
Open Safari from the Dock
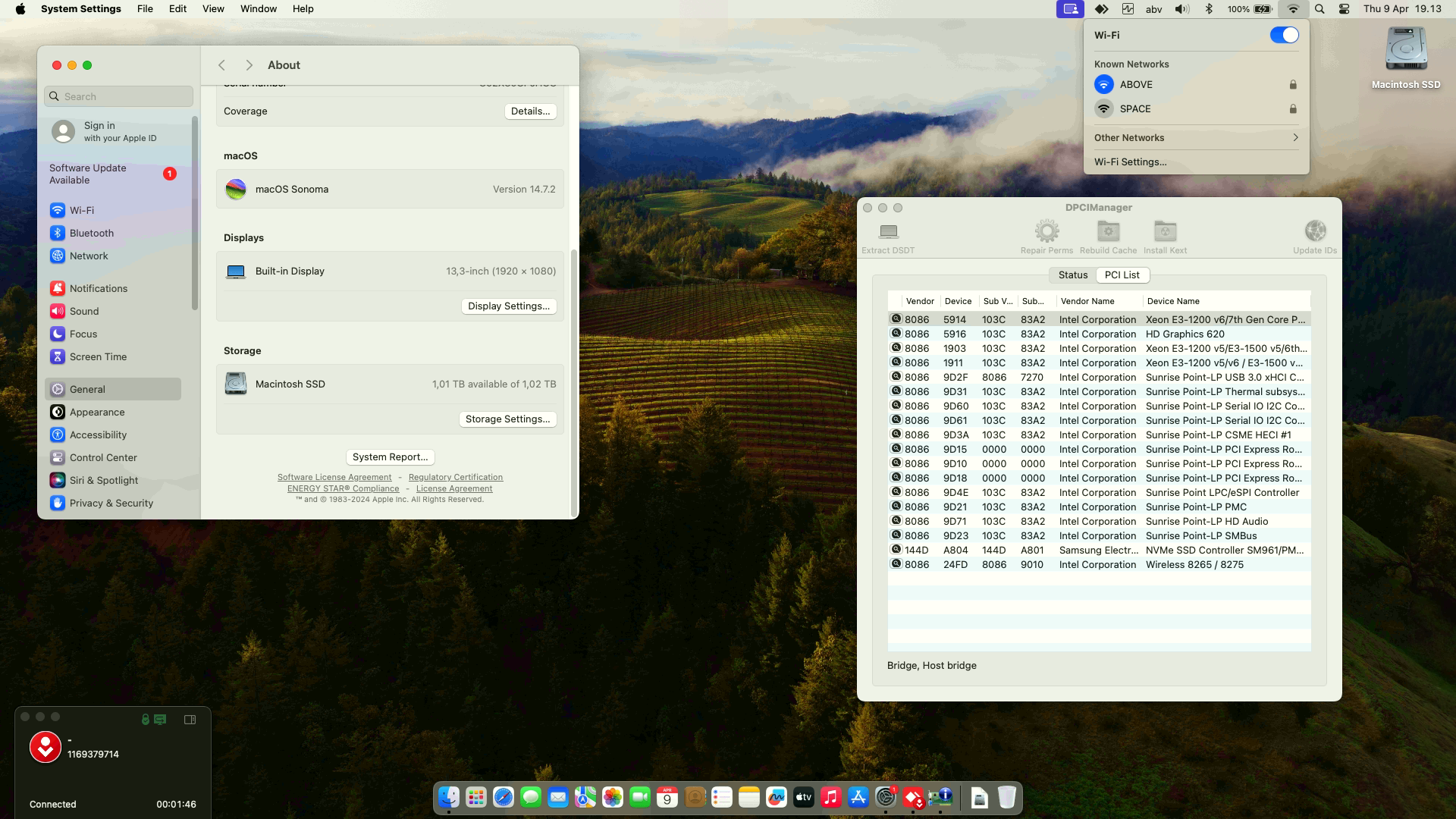click(503, 797)
